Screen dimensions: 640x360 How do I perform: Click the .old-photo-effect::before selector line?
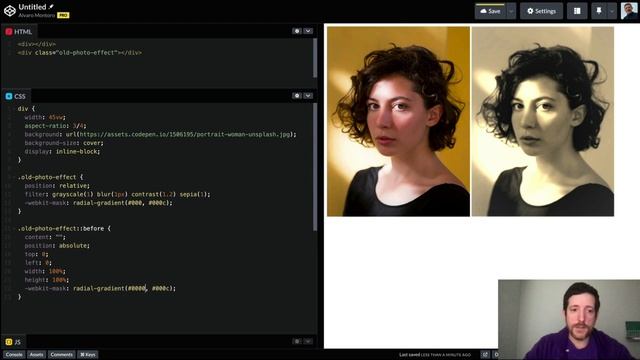(64, 229)
